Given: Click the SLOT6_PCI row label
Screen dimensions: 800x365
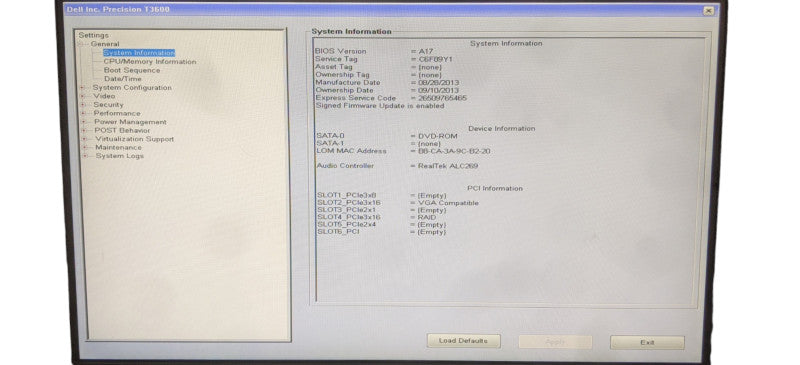Looking at the screenshot, I should point(338,232).
